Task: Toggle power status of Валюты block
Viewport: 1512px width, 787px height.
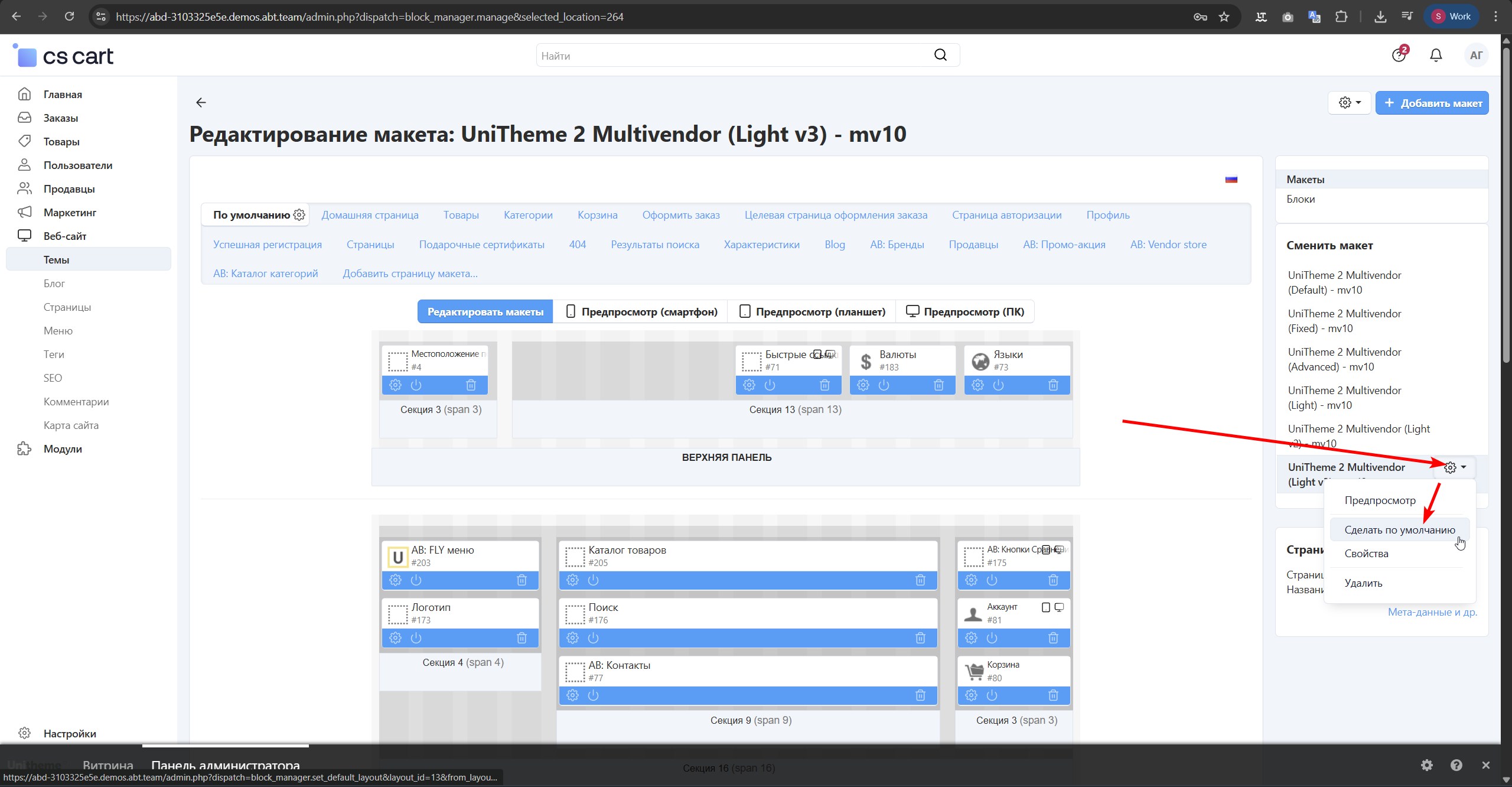Action: (884, 385)
